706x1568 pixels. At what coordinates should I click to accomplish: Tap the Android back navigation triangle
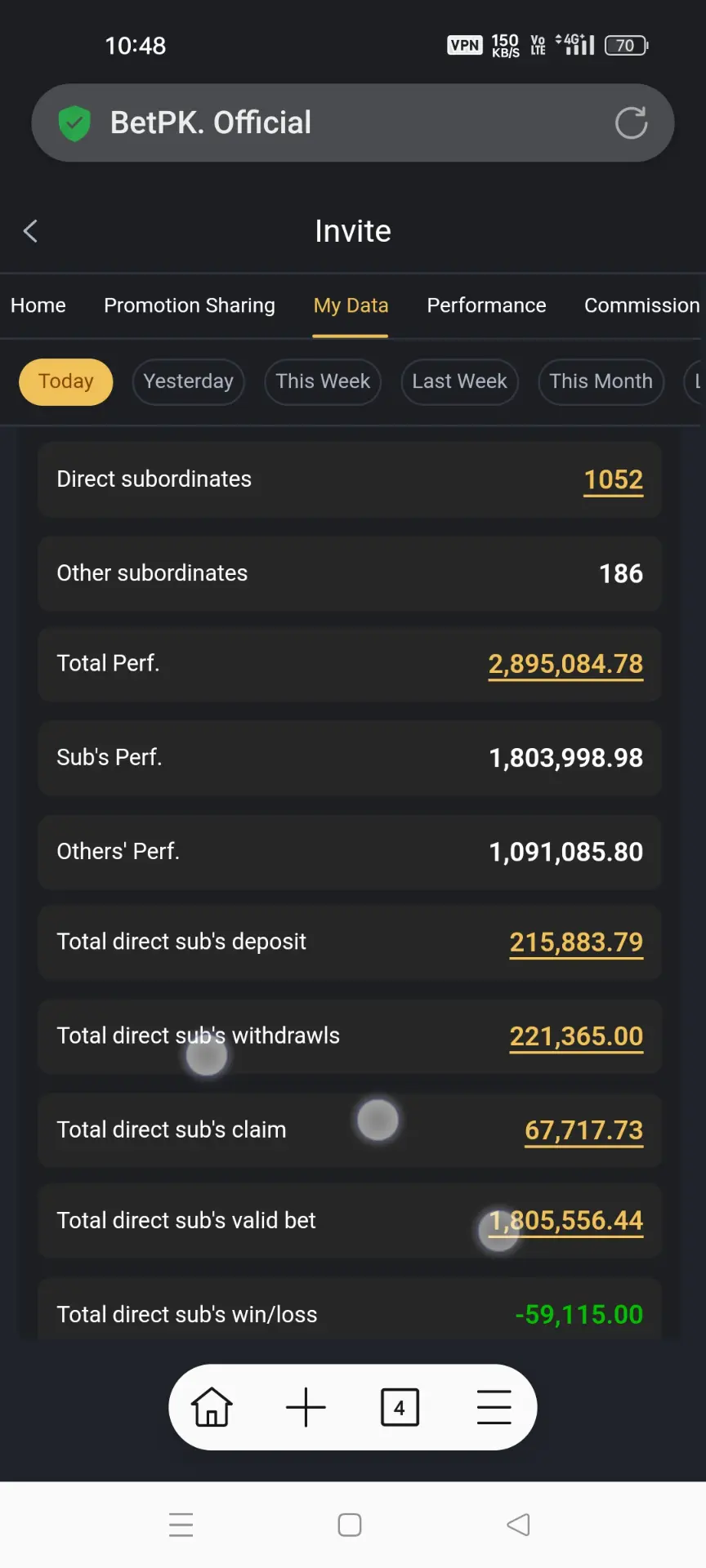point(518,1525)
